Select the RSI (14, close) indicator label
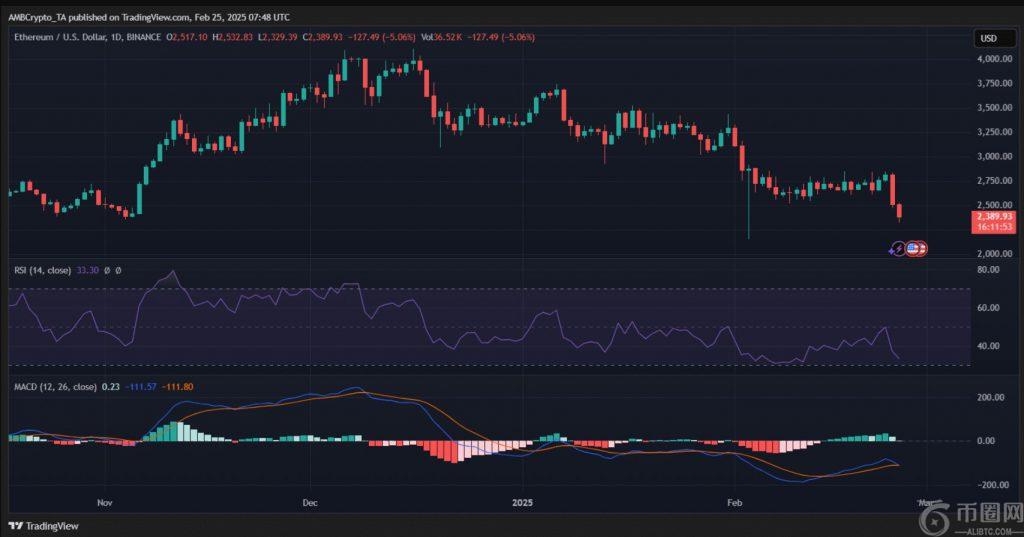The height and width of the screenshot is (537, 1024). pyautogui.click(x=42, y=270)
